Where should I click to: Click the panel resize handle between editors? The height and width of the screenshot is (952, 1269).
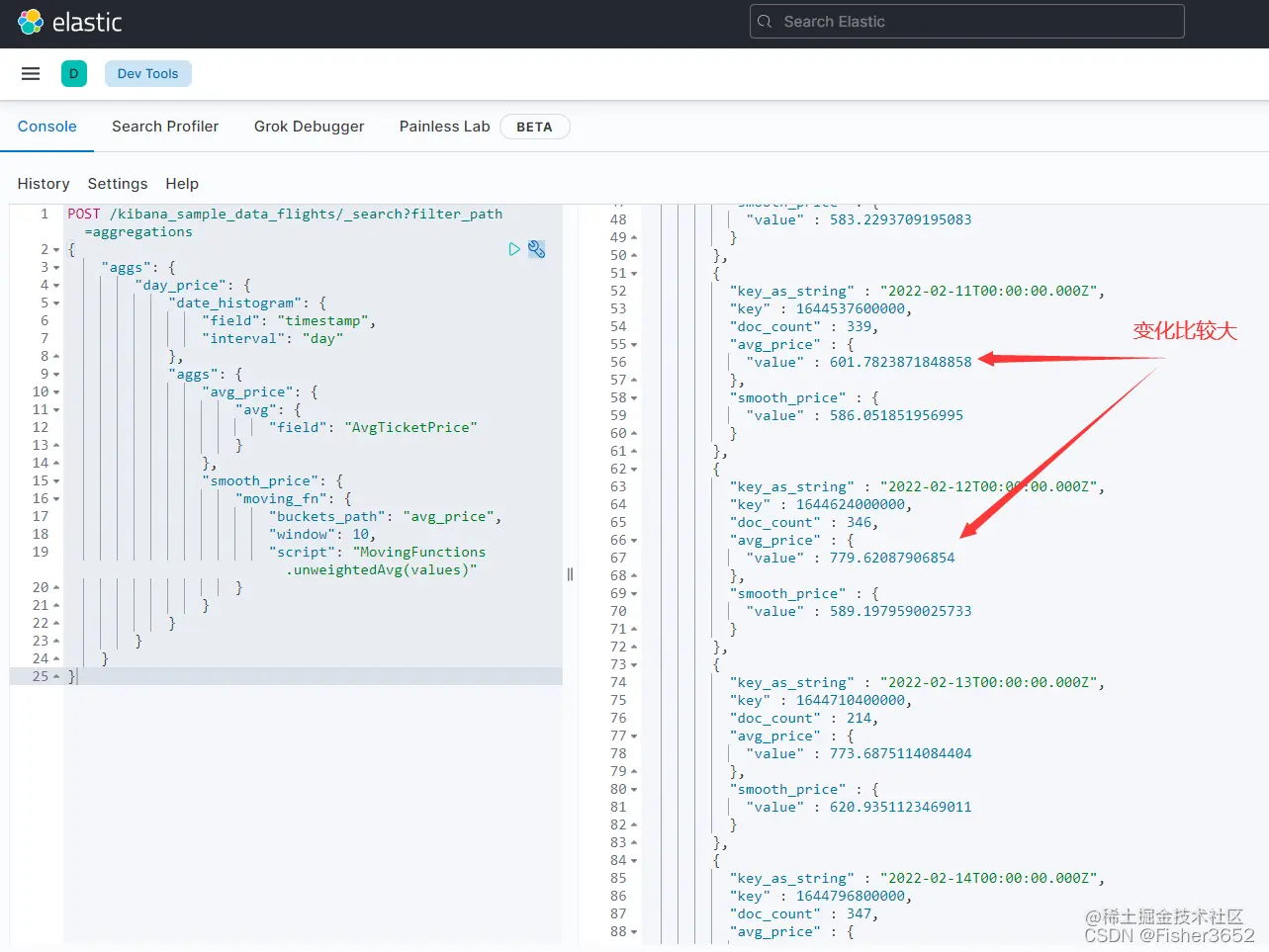pyautogui.click(x=570, y=574)
